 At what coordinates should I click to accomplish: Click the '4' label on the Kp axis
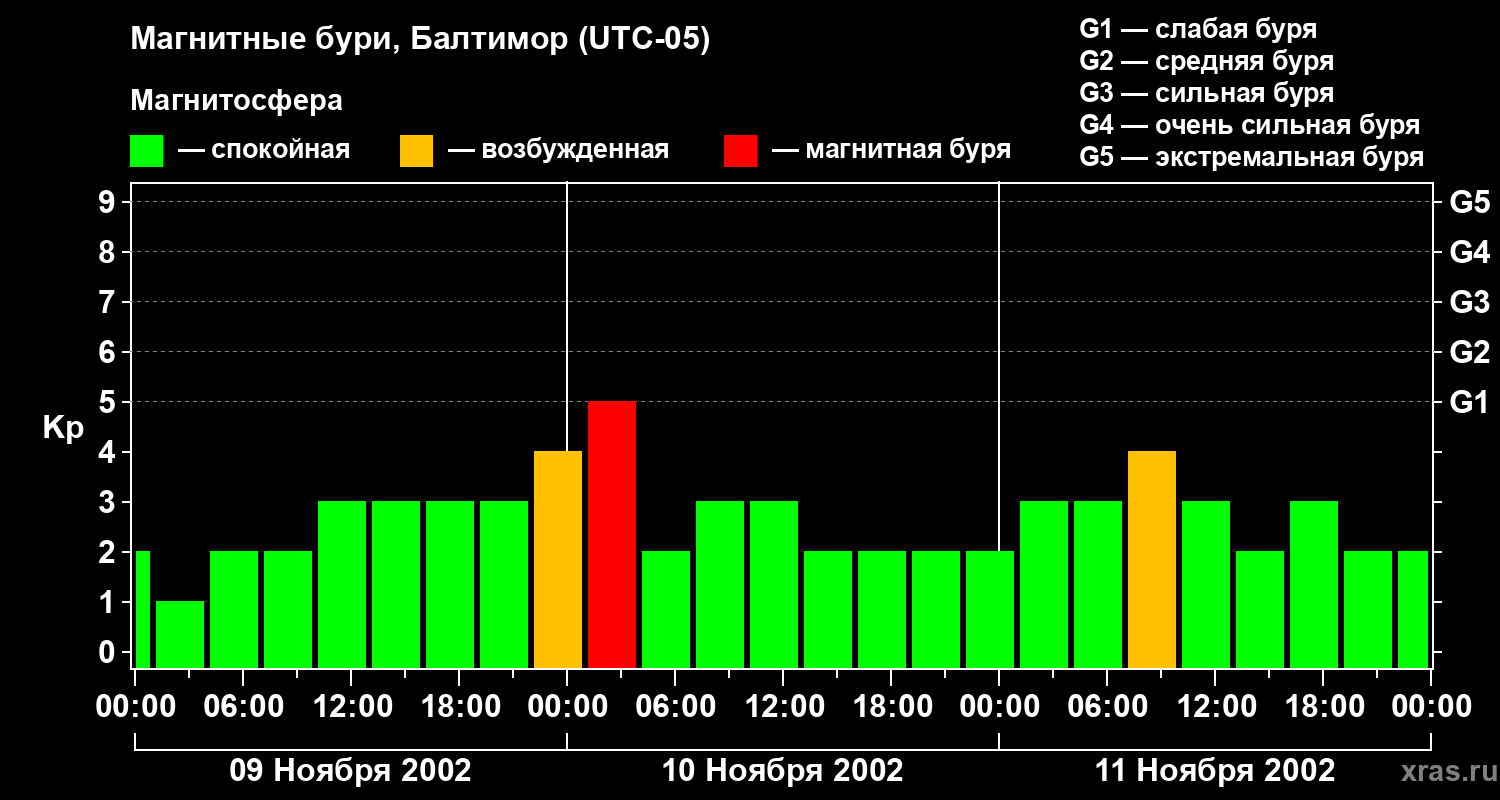[x=109, y=452]
